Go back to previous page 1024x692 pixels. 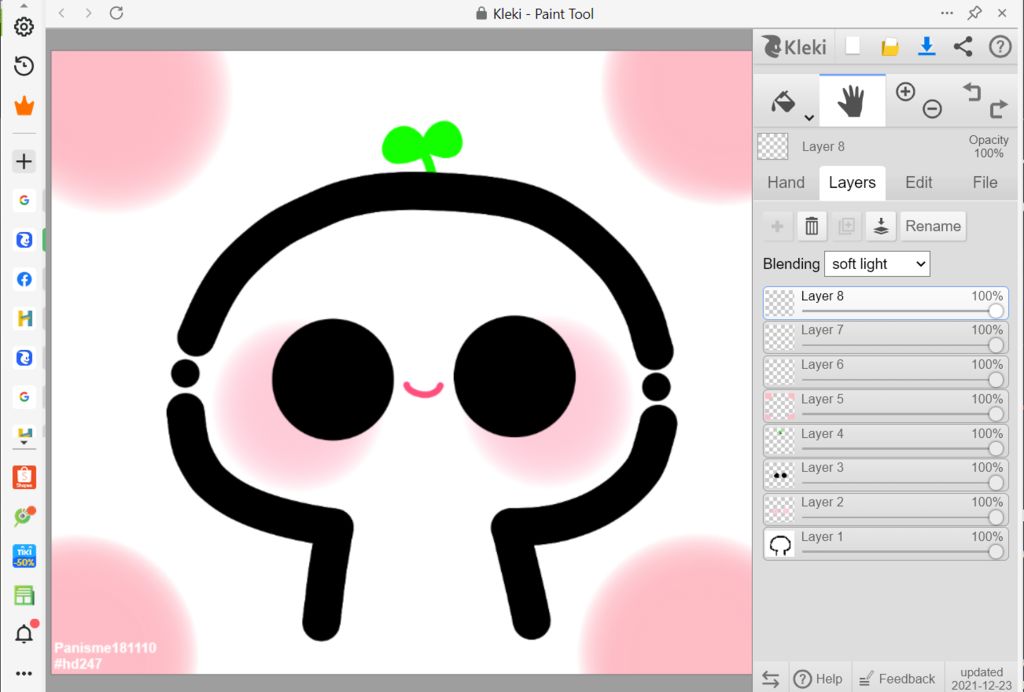pos(61,13)
